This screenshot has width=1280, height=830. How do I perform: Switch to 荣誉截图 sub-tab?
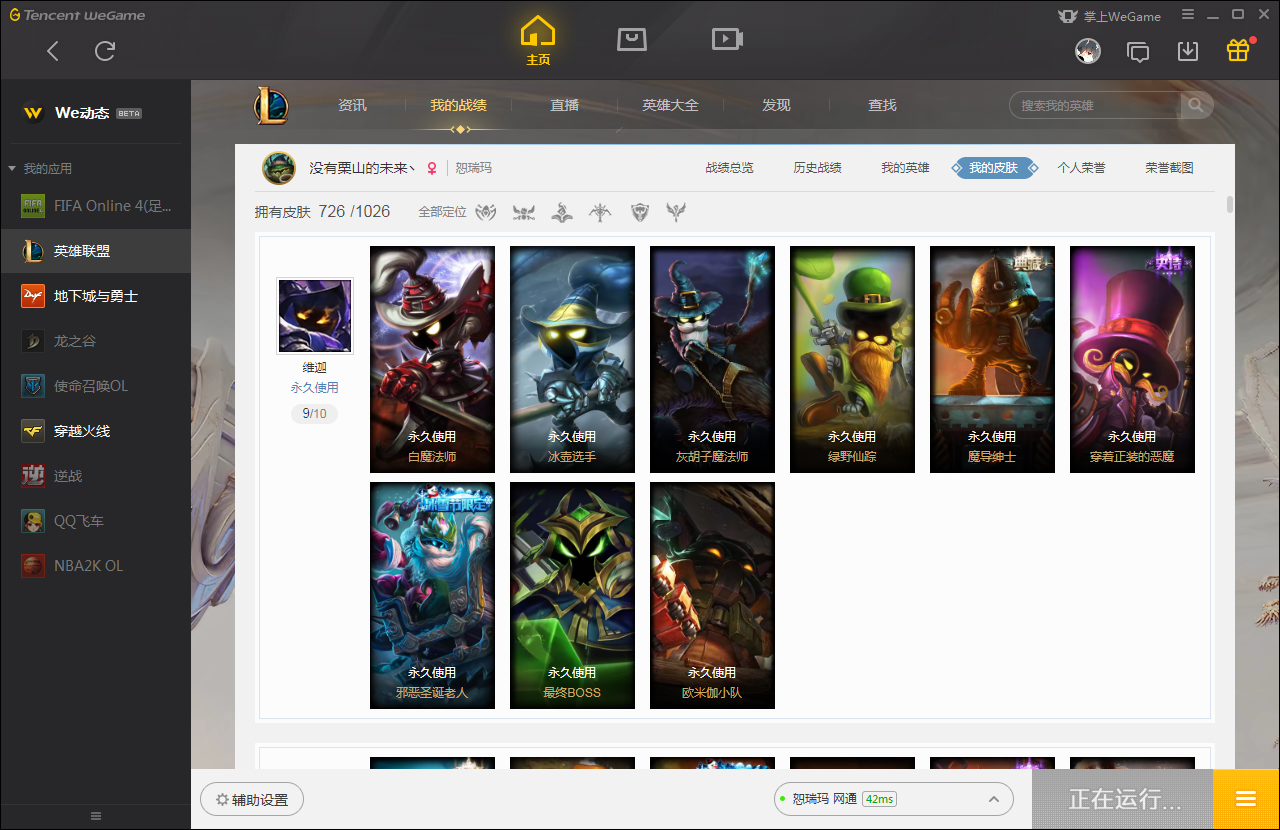coord(1169,168)
